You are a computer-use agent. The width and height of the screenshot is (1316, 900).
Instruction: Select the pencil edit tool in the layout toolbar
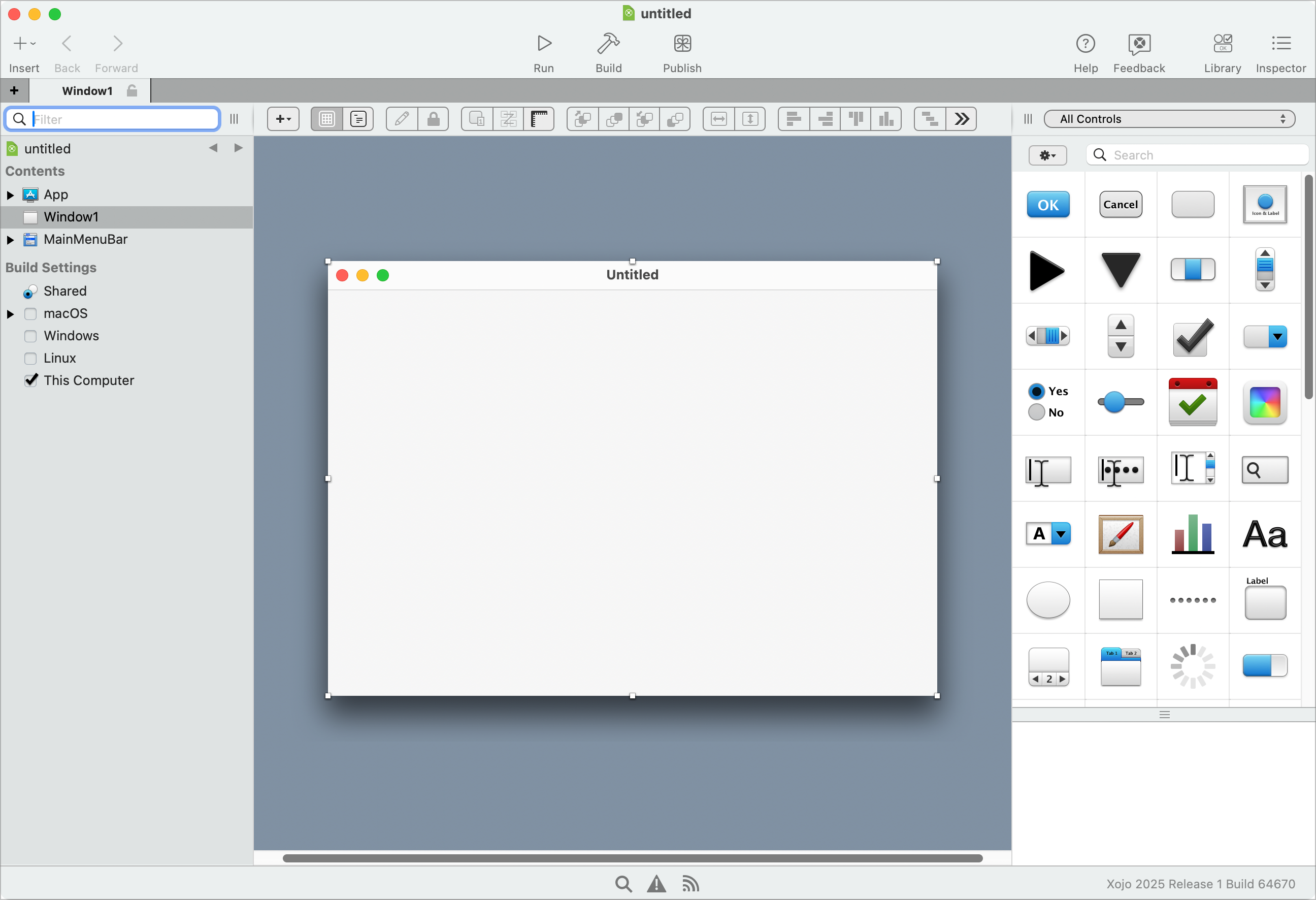pos(402,119)
